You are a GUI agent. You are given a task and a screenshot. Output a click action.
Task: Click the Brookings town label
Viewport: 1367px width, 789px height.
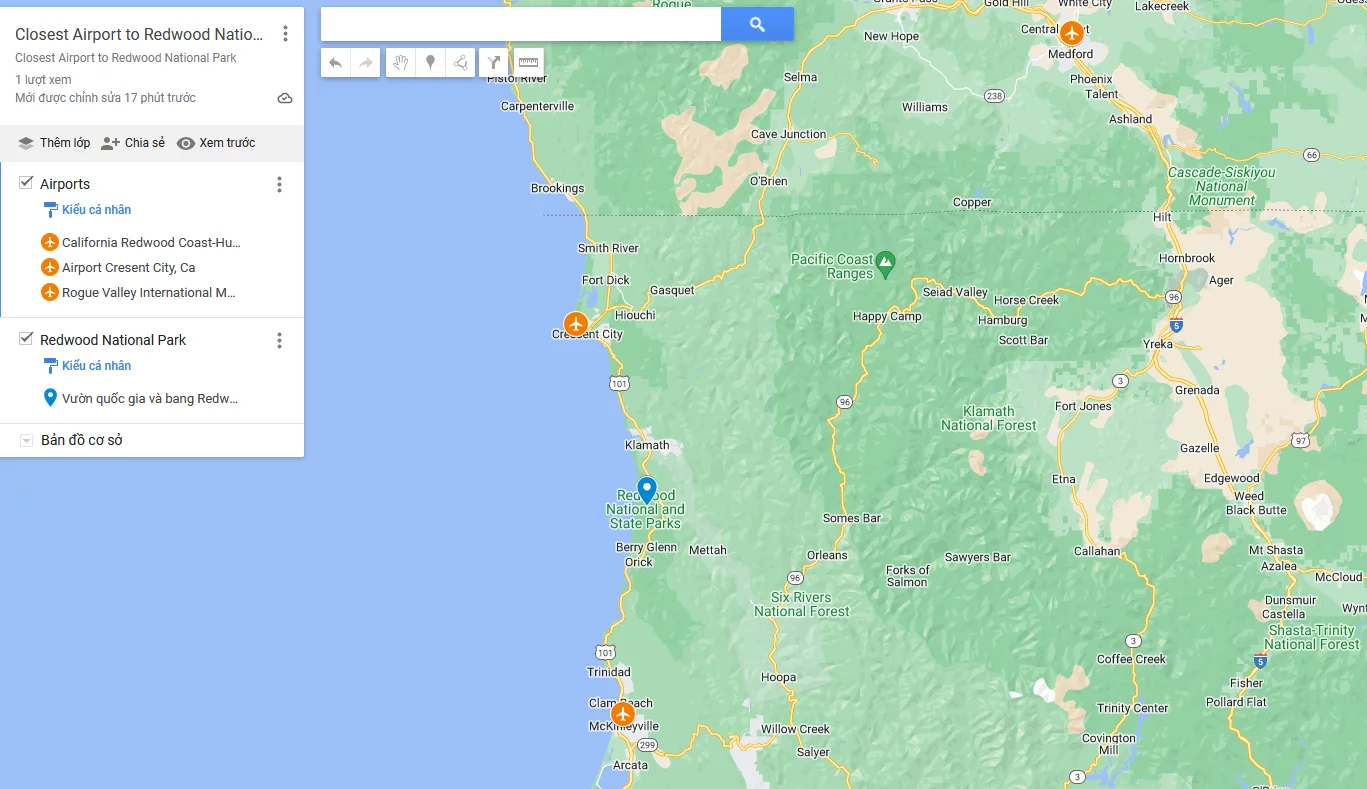point(558,188)
